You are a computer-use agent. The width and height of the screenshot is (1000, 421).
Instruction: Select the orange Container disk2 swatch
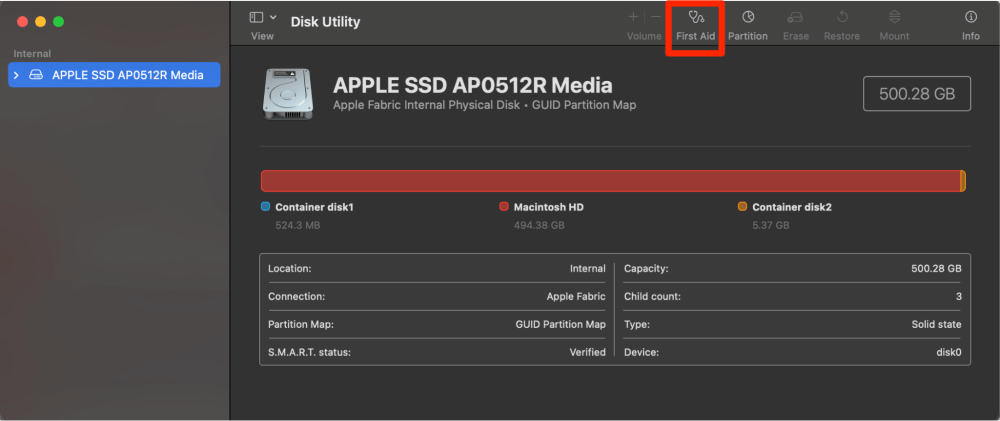coord(742,207)
